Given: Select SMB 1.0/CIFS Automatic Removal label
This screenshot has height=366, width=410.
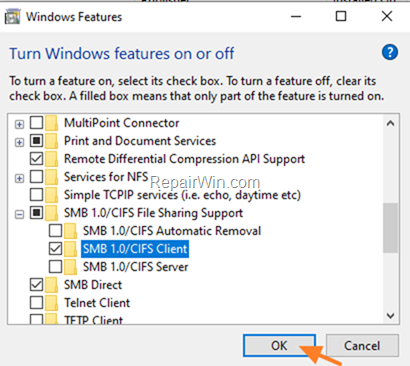Looking at the screenshot, I should (x=172, y=231).
